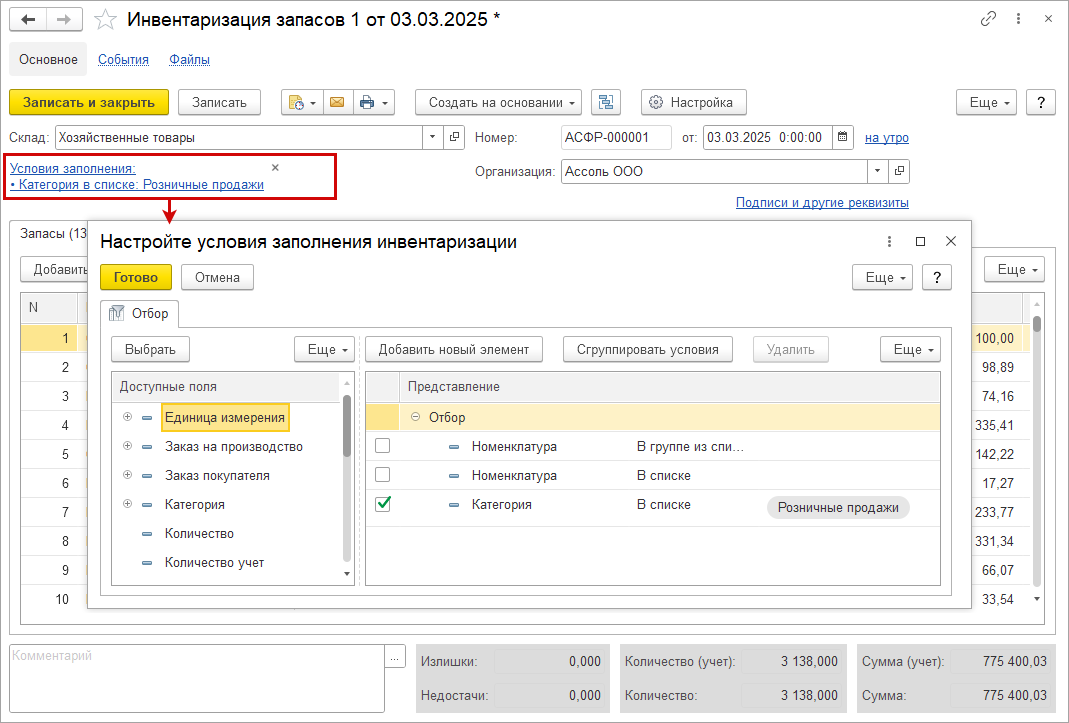Open the События tab

pyautogui.click(x=123, y=59)
